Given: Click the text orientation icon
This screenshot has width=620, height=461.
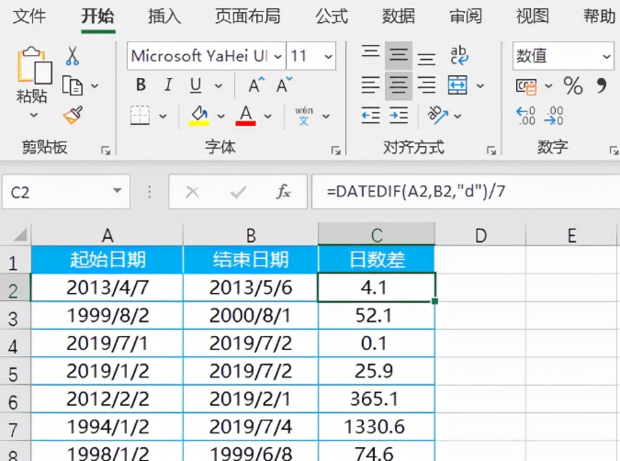Looking at the screenshot, I should click(438, 115).
